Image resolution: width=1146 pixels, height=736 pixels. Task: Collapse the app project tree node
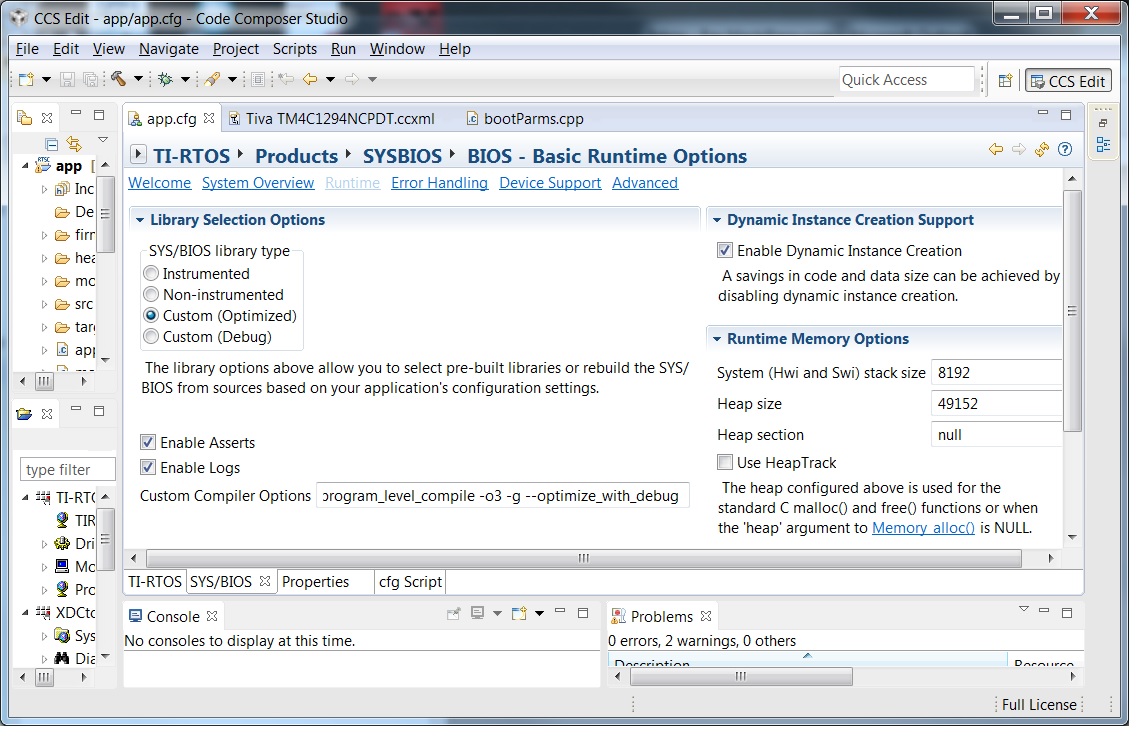tap(26, 166)
